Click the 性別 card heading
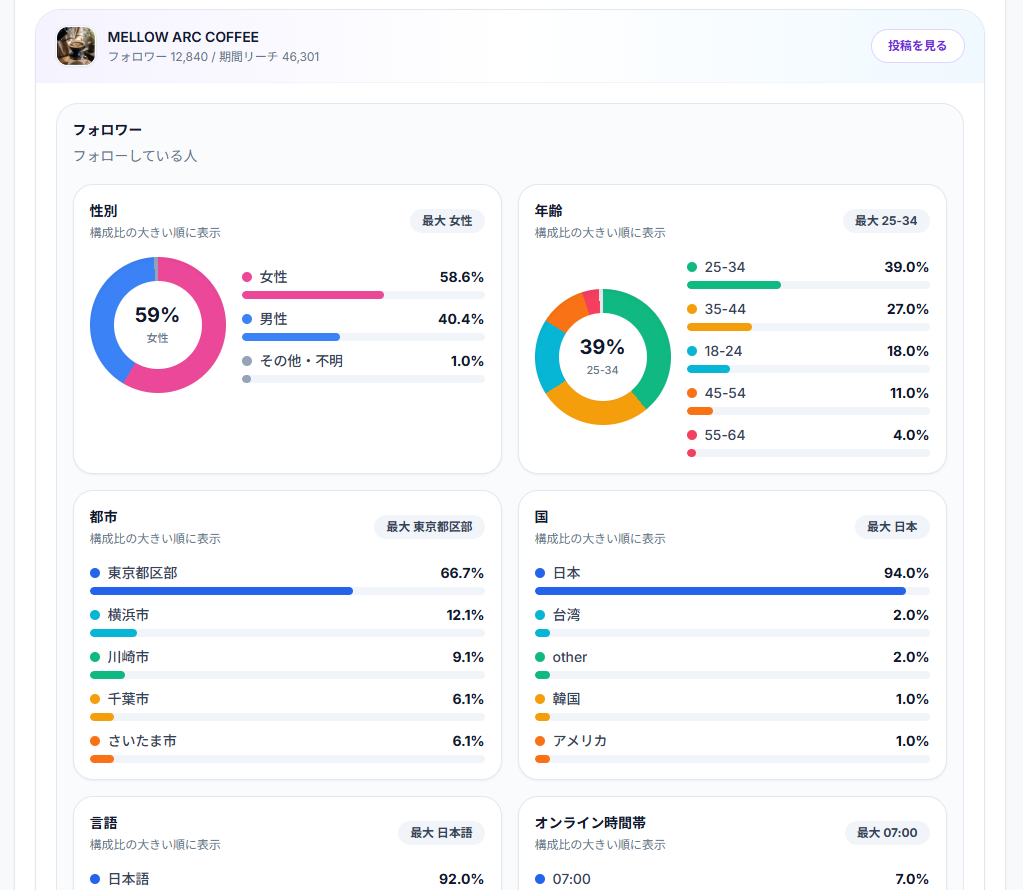The image size is (1023, 891). tap(104, 211)
